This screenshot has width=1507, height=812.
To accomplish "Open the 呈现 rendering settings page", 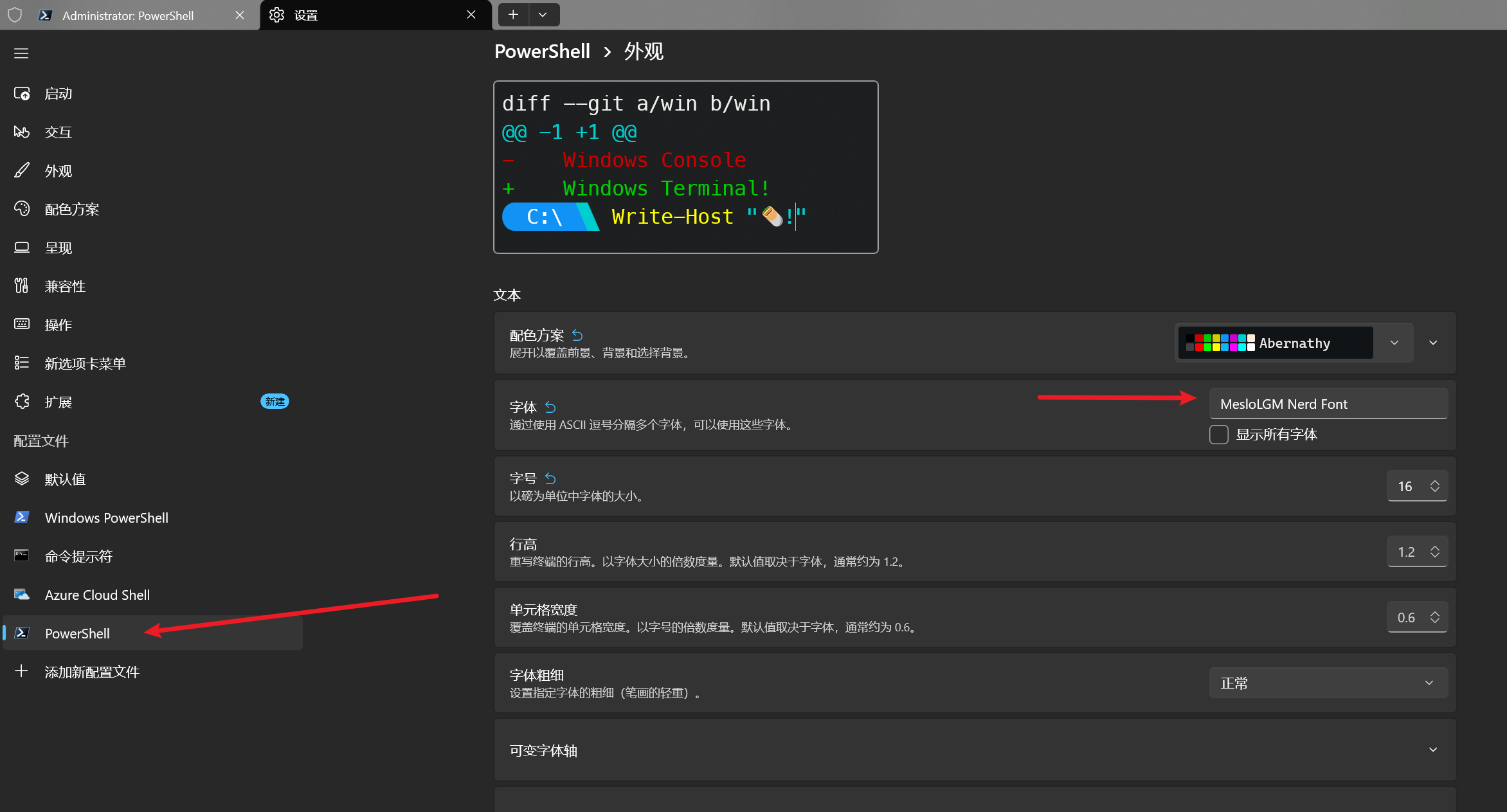I will [152, 248].
